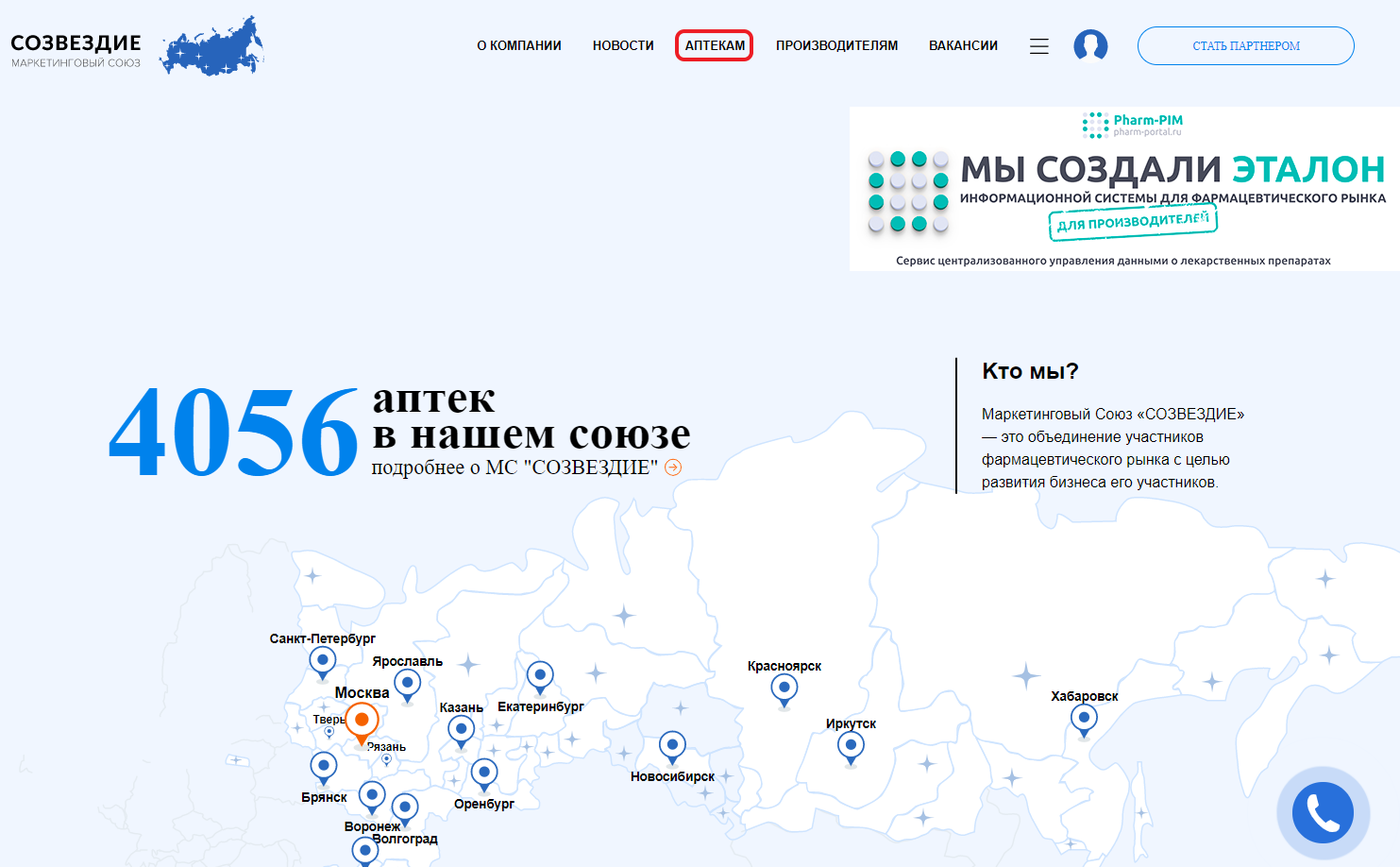Click the "Для производителей" badge in banner

tap(1133, 222)
